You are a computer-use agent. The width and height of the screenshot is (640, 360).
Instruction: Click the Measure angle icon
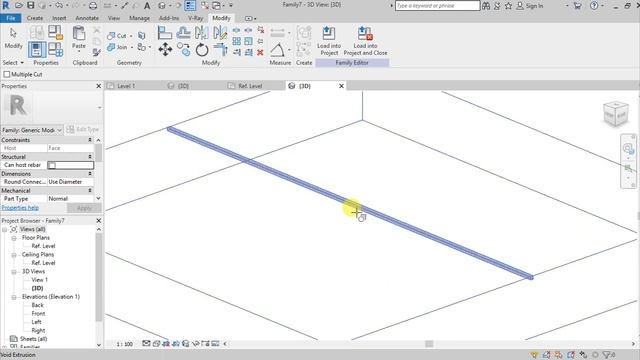click(x=278, y=50)
